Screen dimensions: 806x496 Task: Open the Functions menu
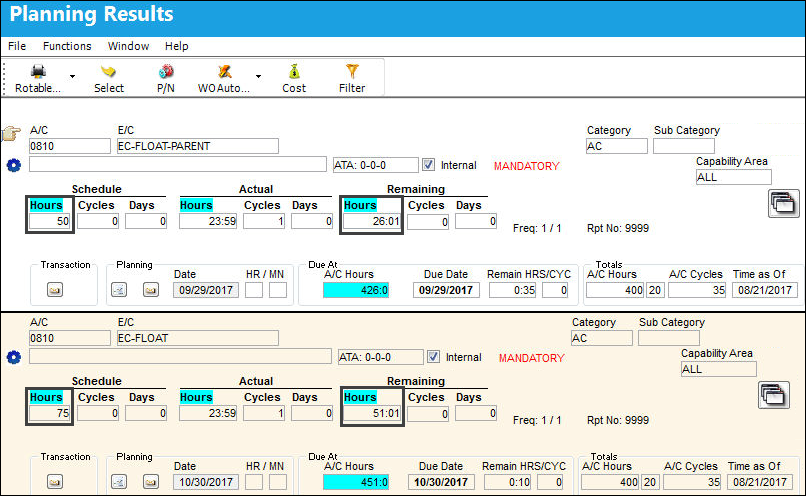pyautogui.click(x=67, y=46)
